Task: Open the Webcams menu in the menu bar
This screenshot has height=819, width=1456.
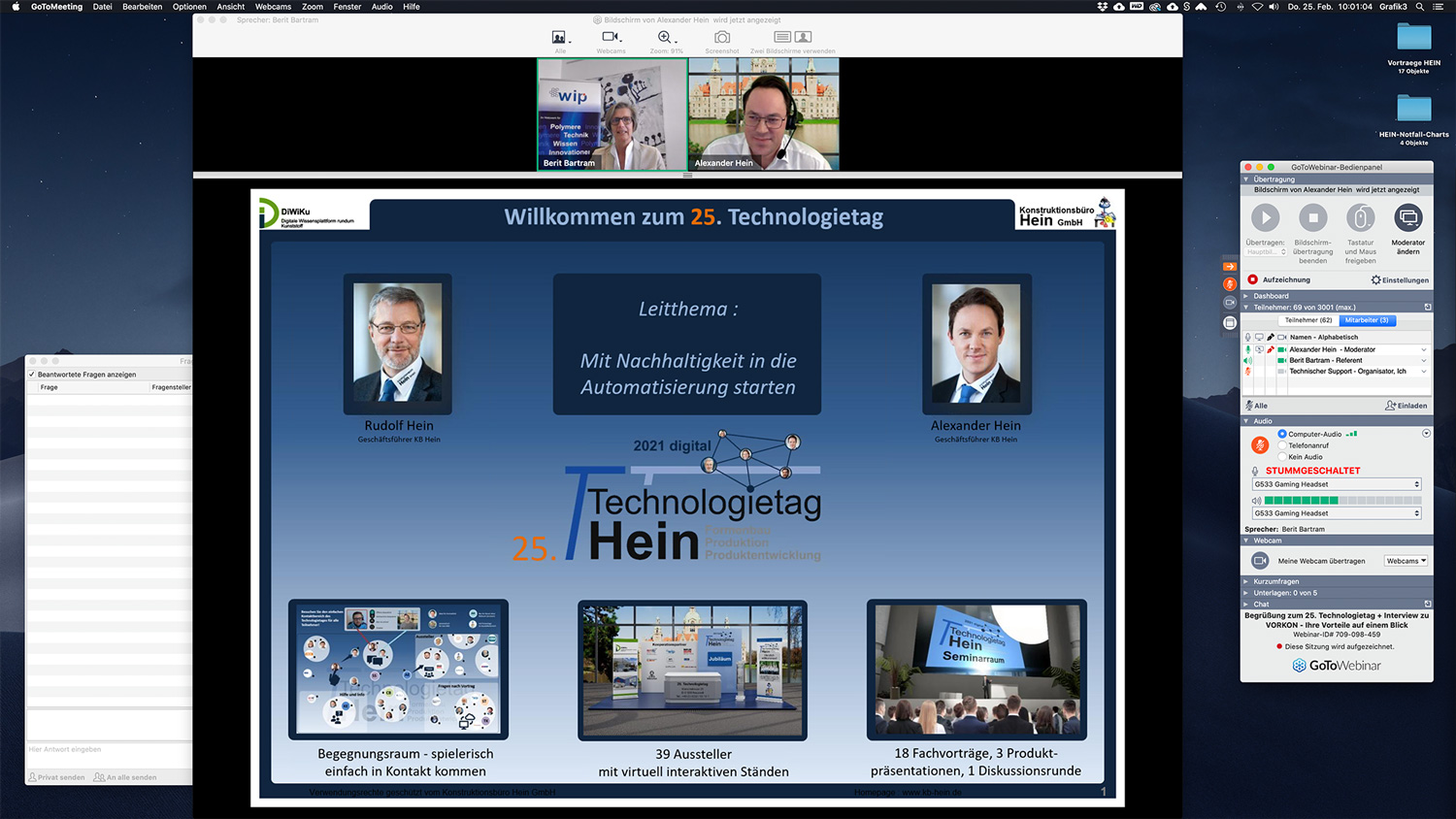Action: pos(273,7)
